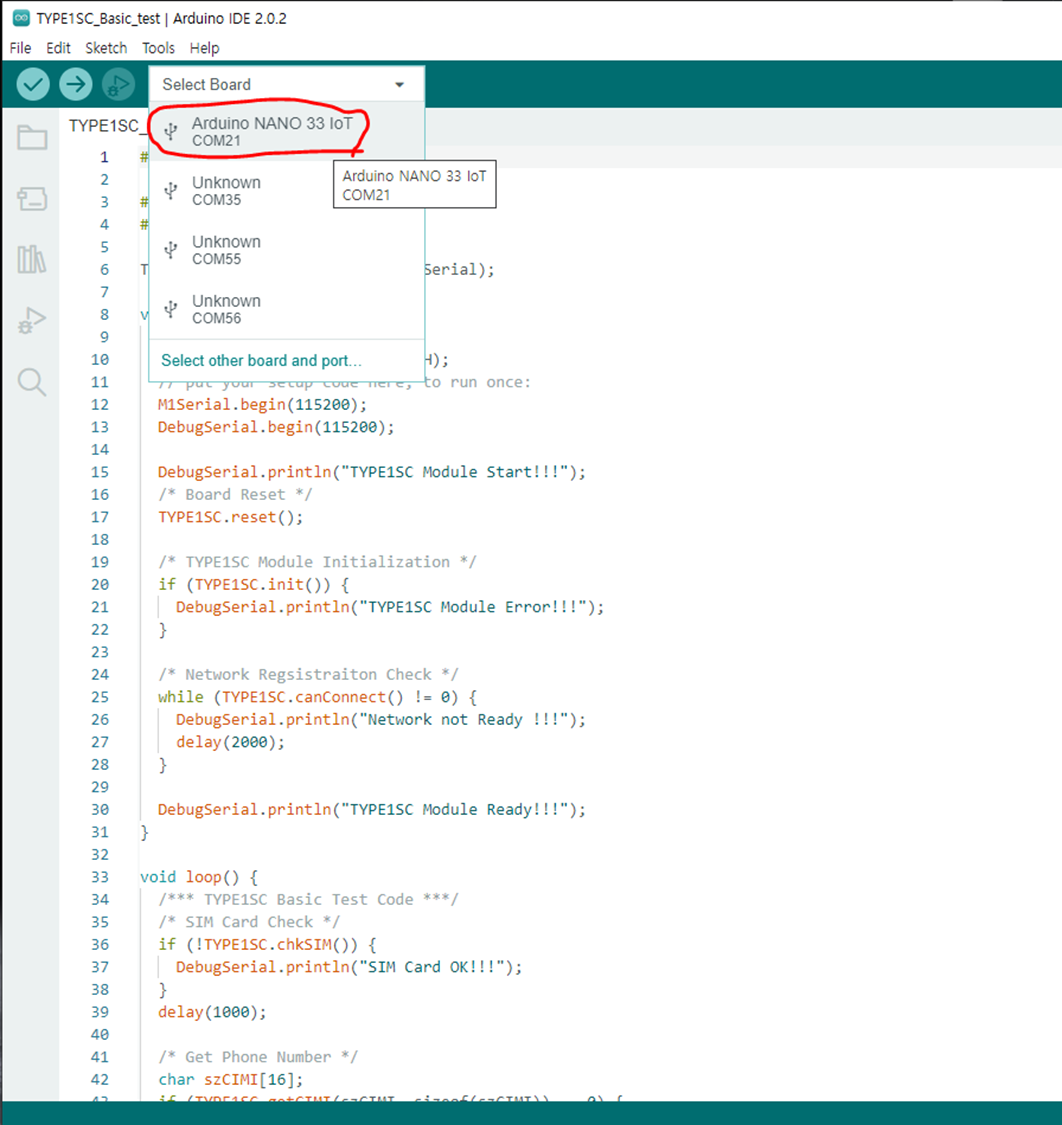Click the Start Debugging toolbar button
Screen dimensions: 1062x1125
pos(118,85)
